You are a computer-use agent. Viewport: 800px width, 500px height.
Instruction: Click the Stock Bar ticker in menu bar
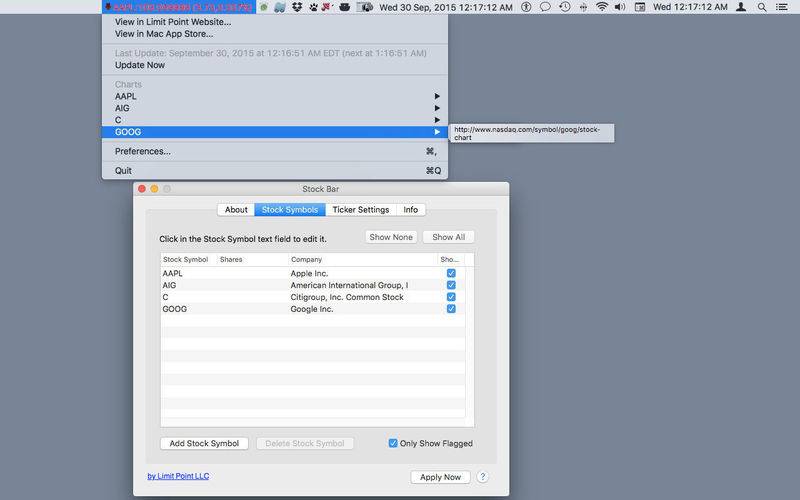pos(179,7)
